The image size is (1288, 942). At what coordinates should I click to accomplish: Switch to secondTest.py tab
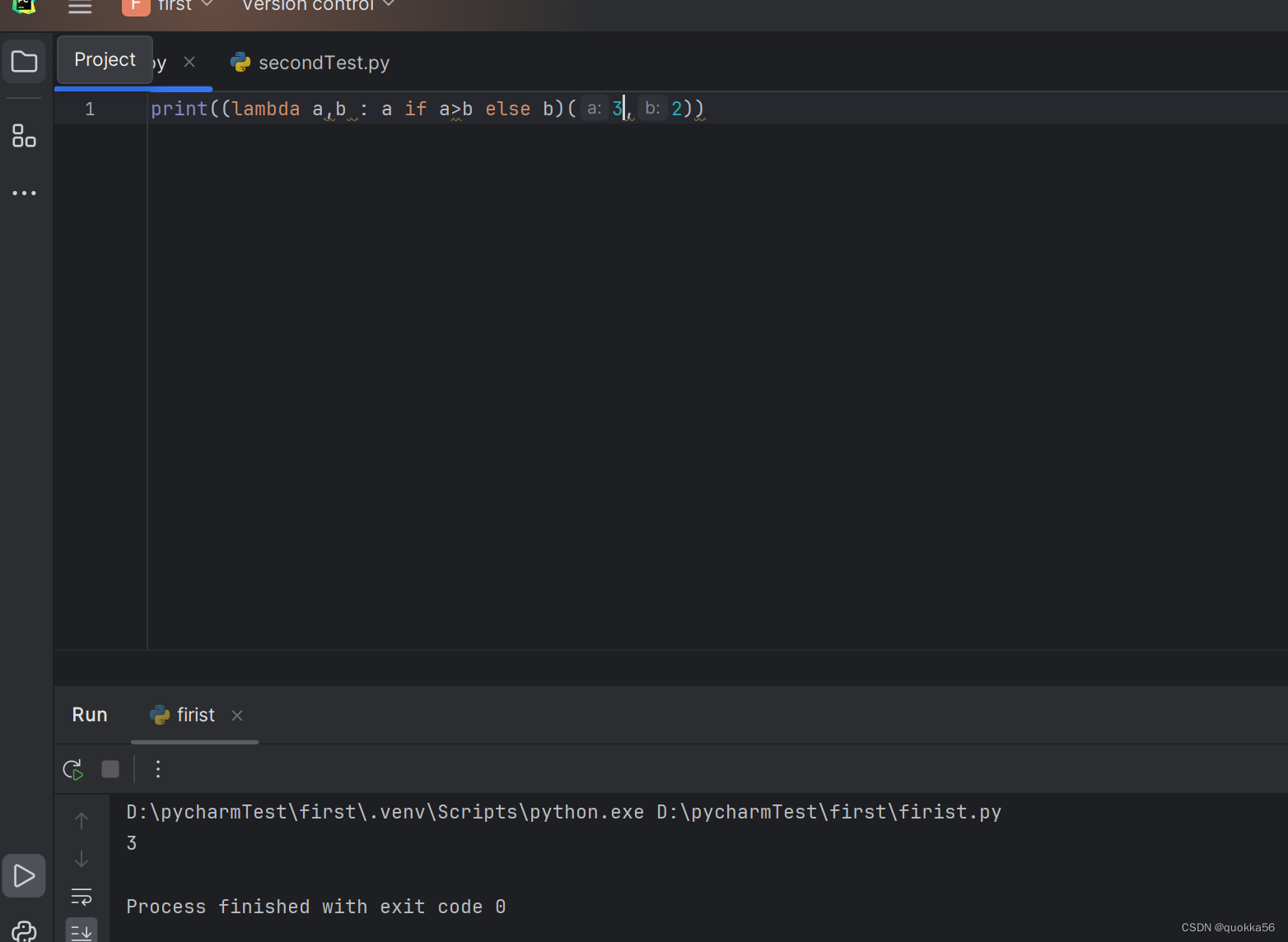click(x=310, y=63)
